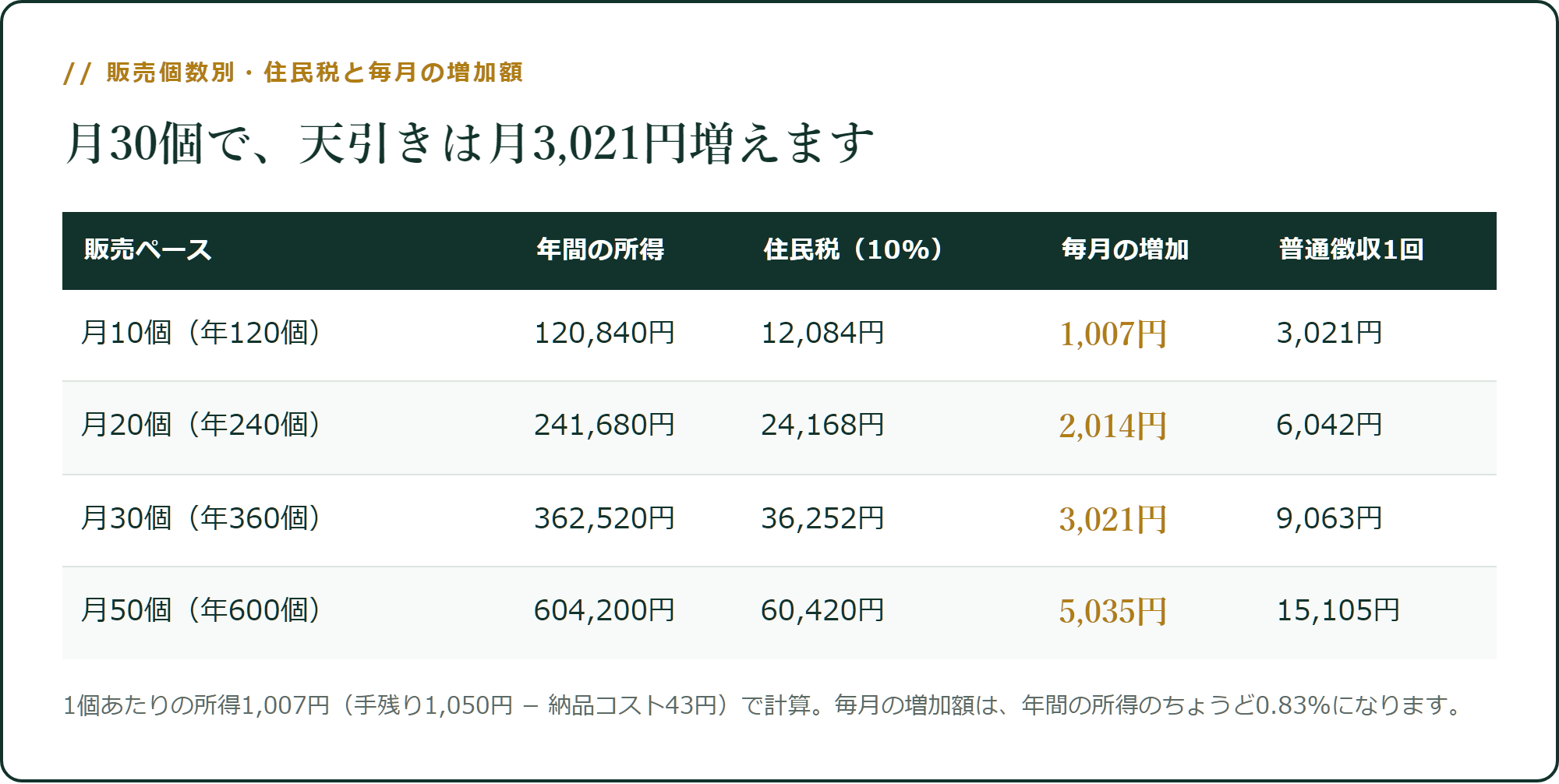1559x784 pixels.
Task: Select the 月30個（年360個）row label
Action: click(201, 518)
